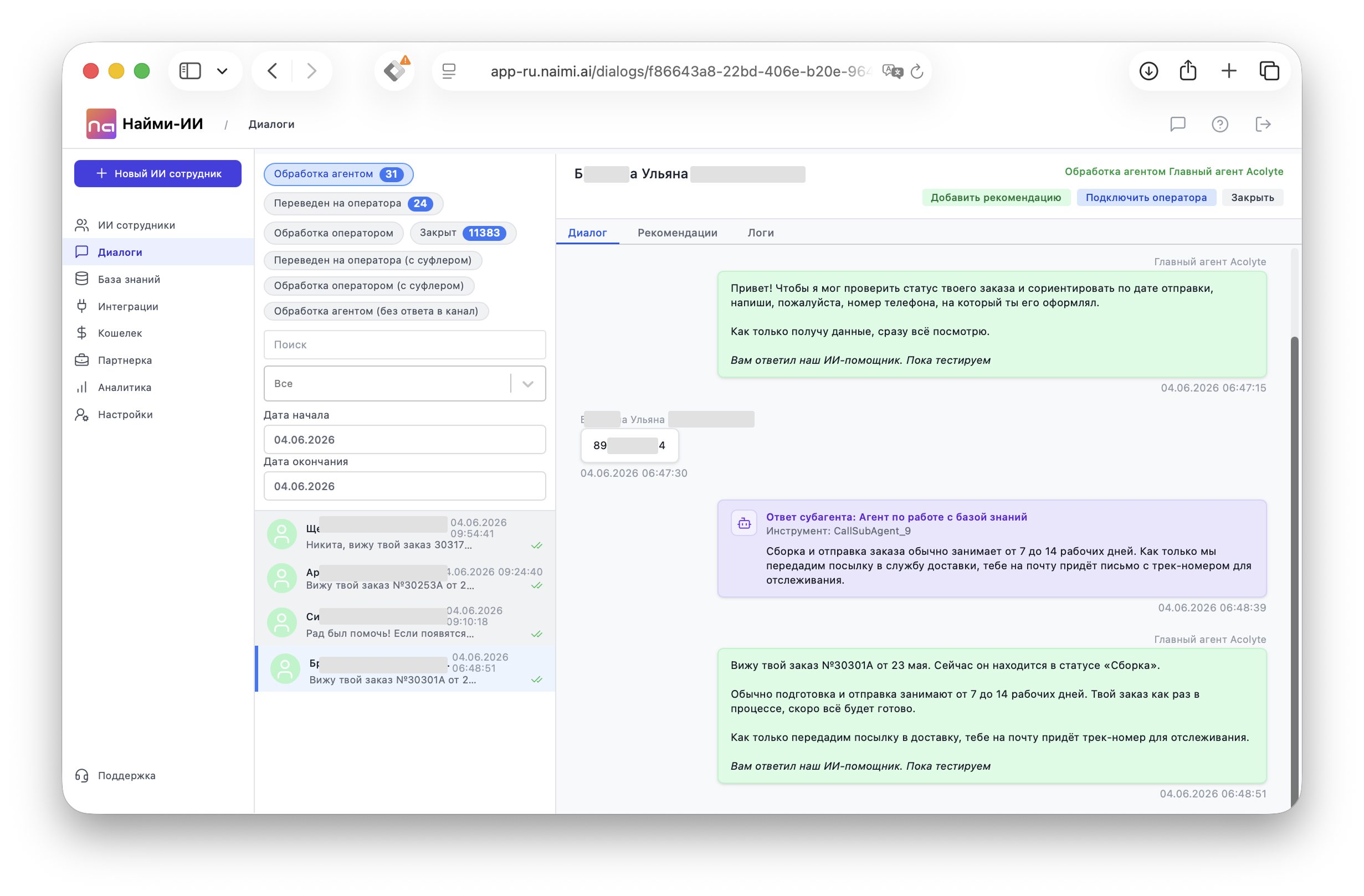The width and height of the screenshot is (1364, 896).
Task: Click the Закрыть dialog button
Action: 1252,198
